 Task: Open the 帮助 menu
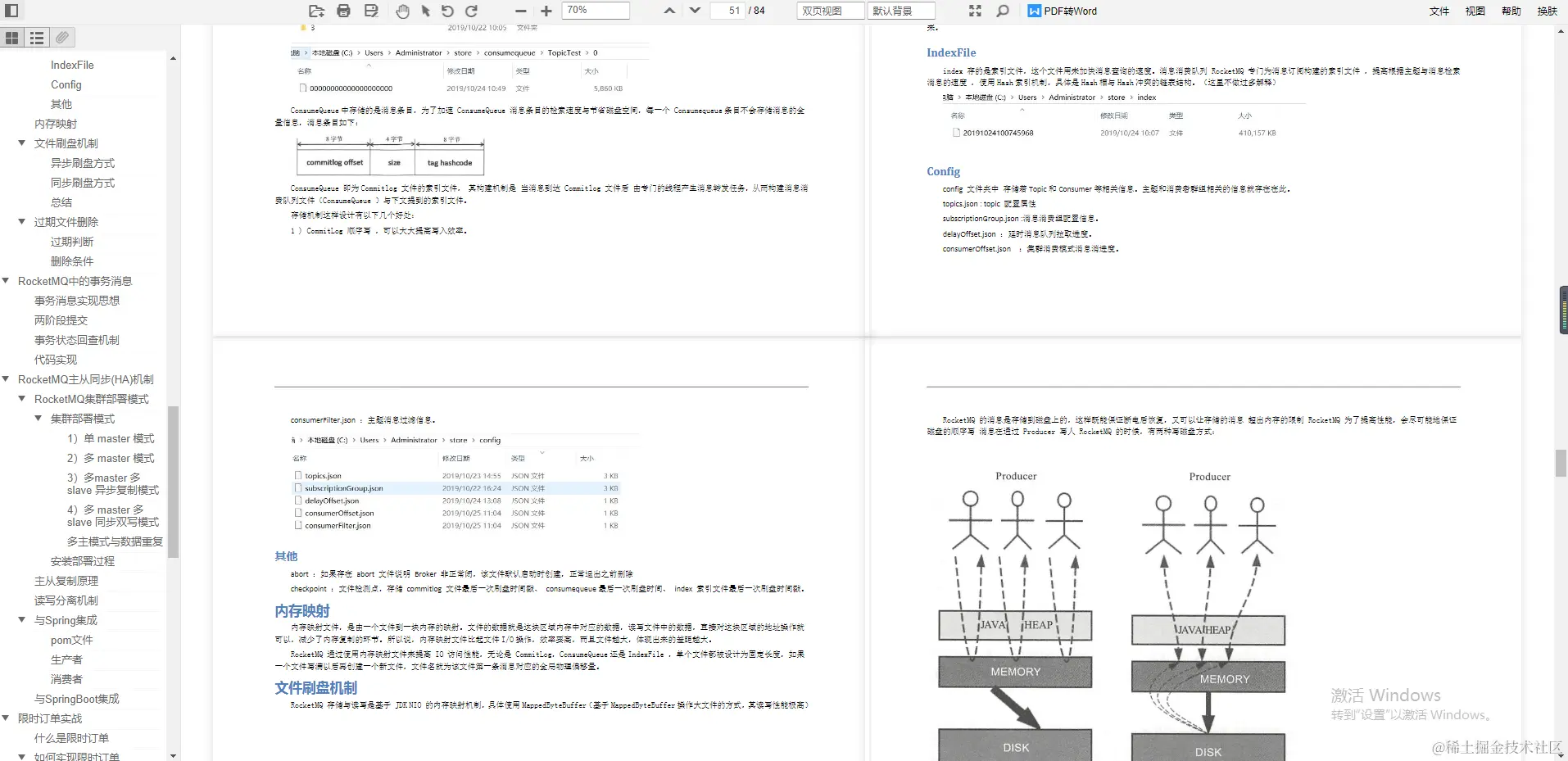coord(1511,11)
